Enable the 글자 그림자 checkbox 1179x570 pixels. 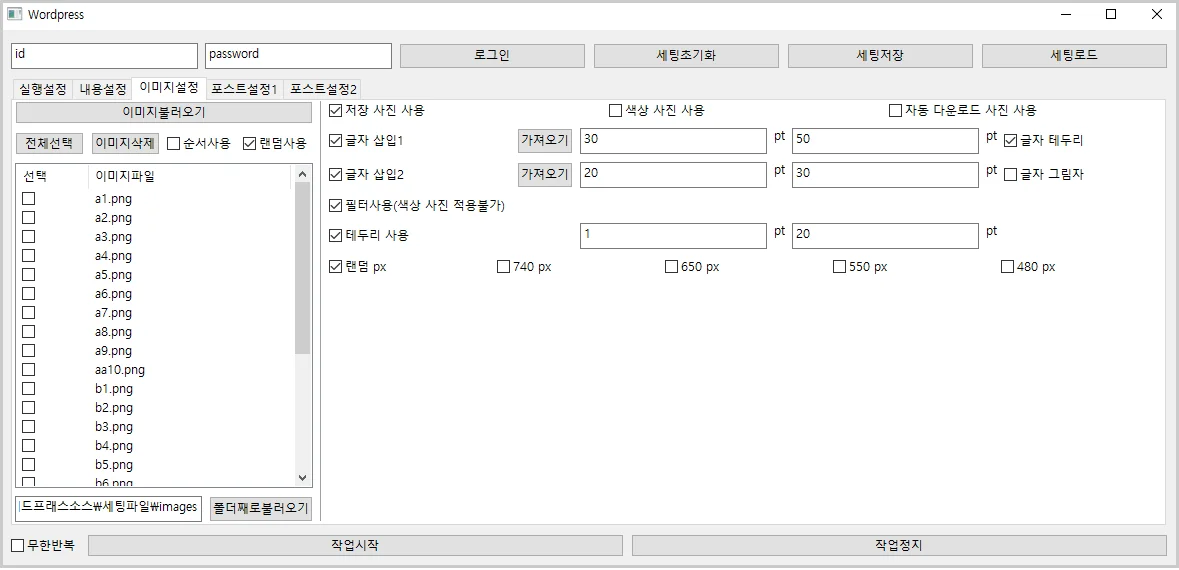coord(1011,174)
